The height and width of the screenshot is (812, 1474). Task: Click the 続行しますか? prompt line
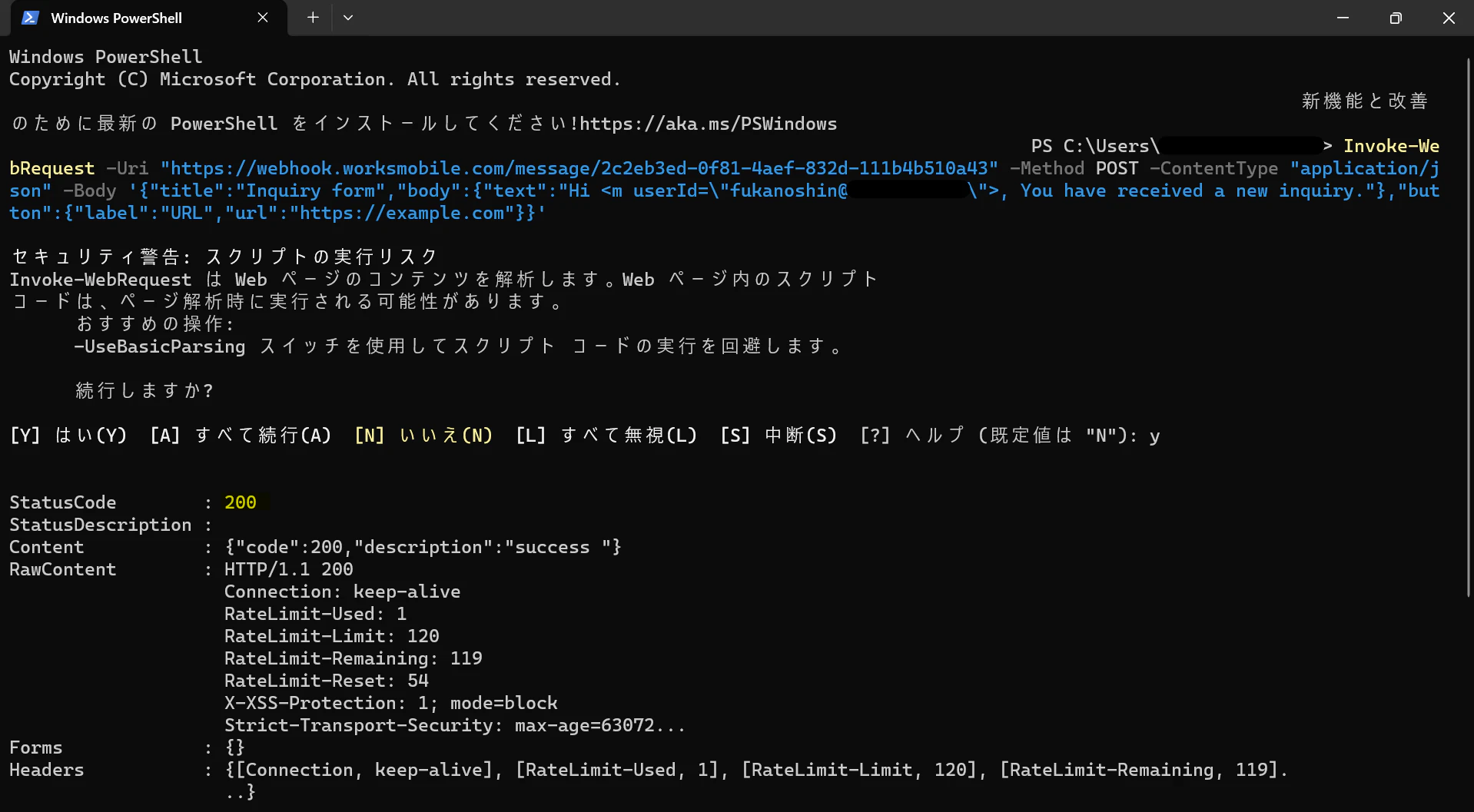144,391
